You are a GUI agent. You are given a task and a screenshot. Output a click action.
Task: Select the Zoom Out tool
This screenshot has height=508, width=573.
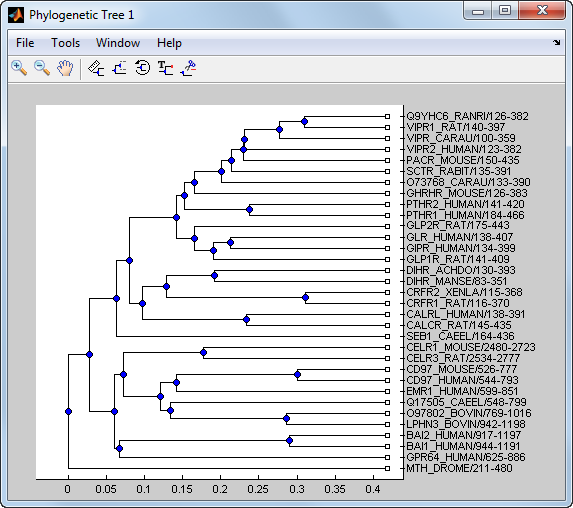42,68
